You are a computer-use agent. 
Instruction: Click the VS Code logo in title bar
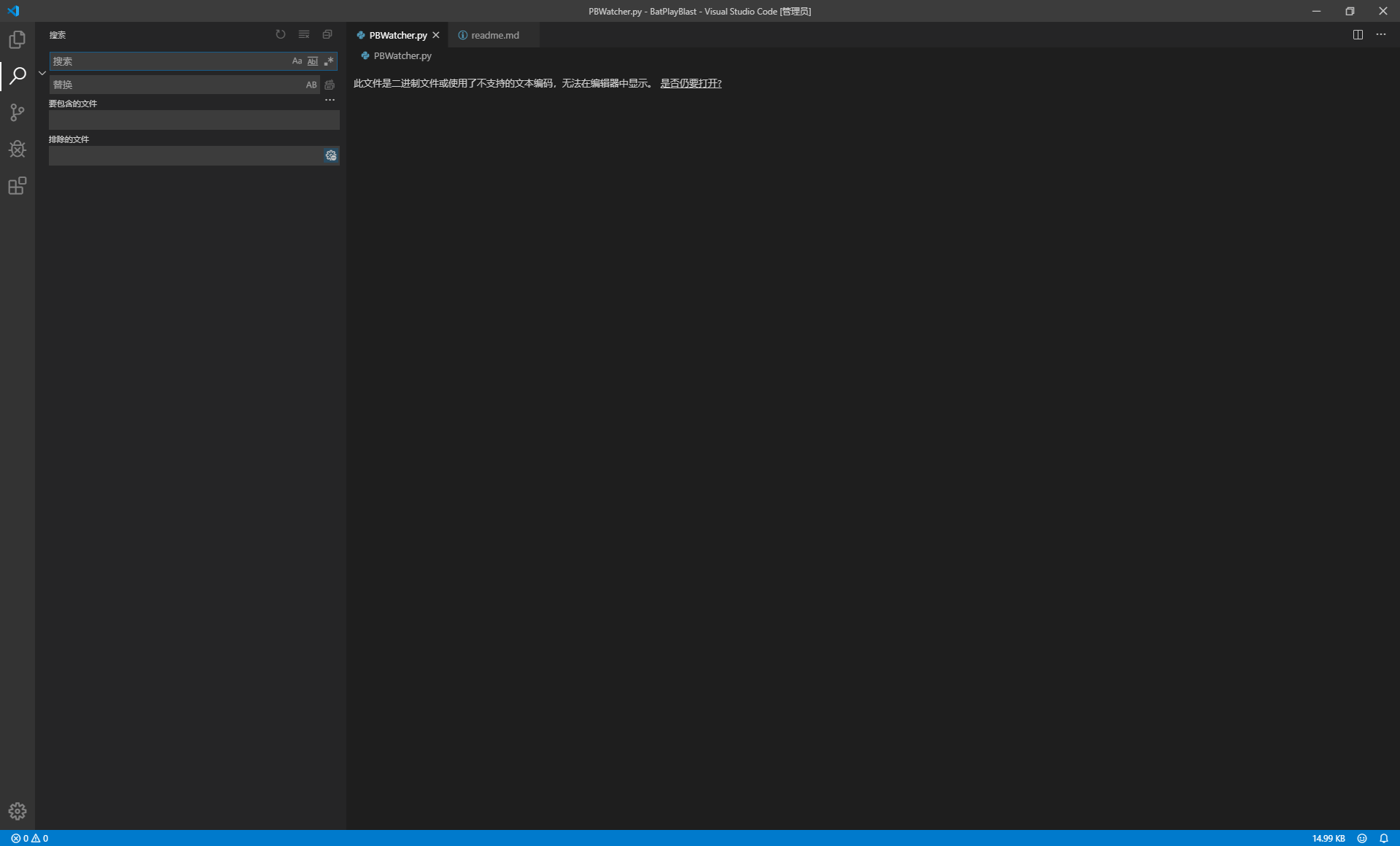click(x=13, y=11)
